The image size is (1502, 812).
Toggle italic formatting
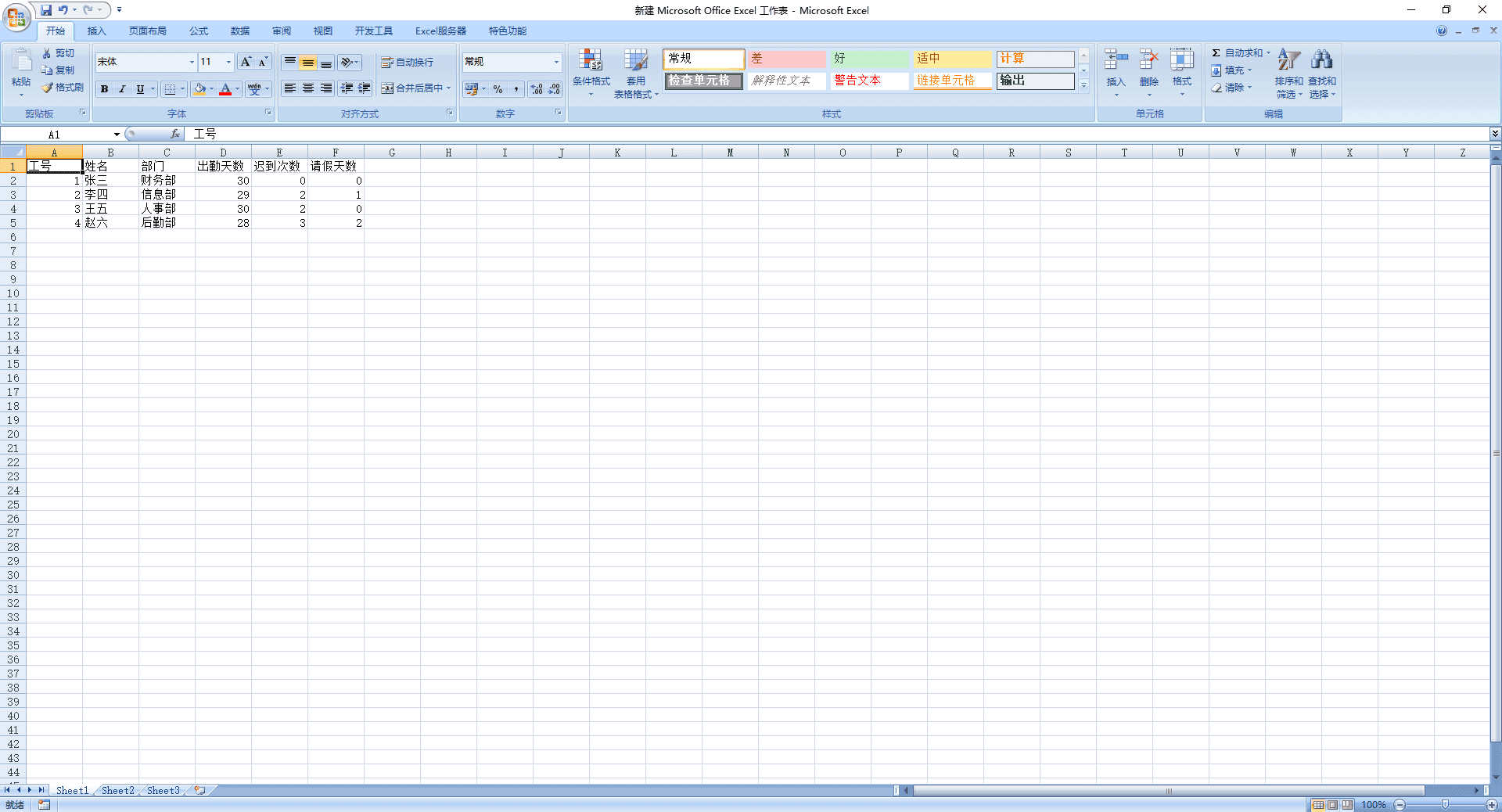coord(122,89)
